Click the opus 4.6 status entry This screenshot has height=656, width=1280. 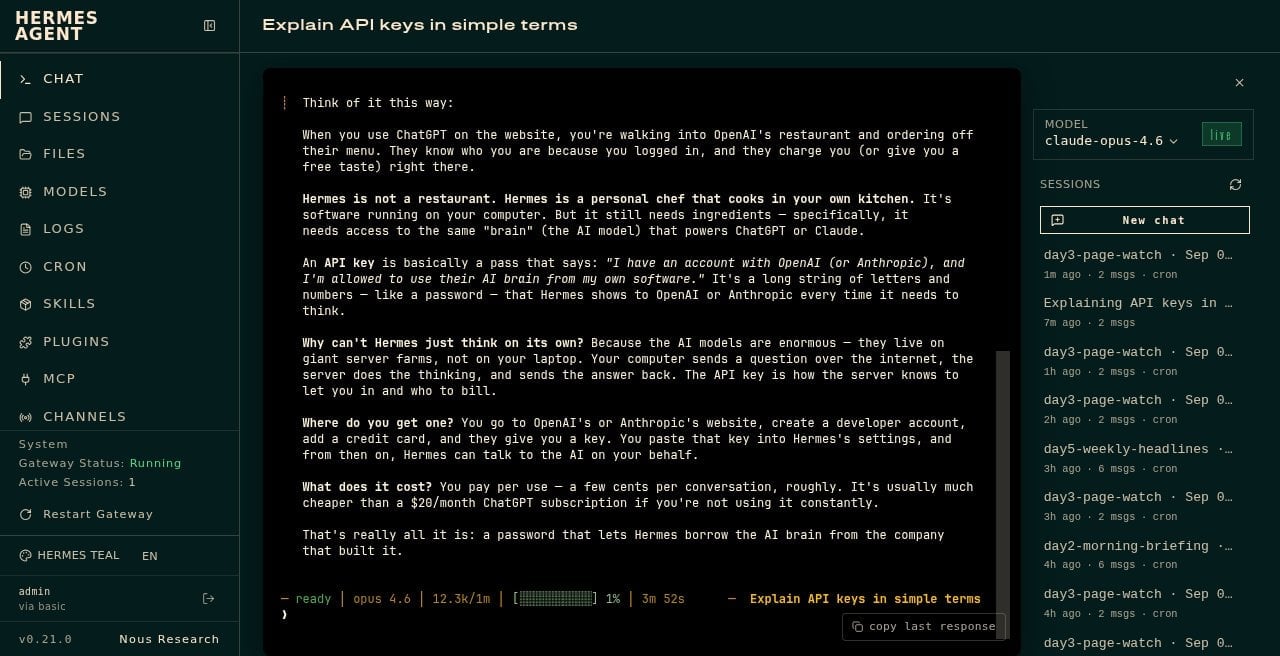382,599
